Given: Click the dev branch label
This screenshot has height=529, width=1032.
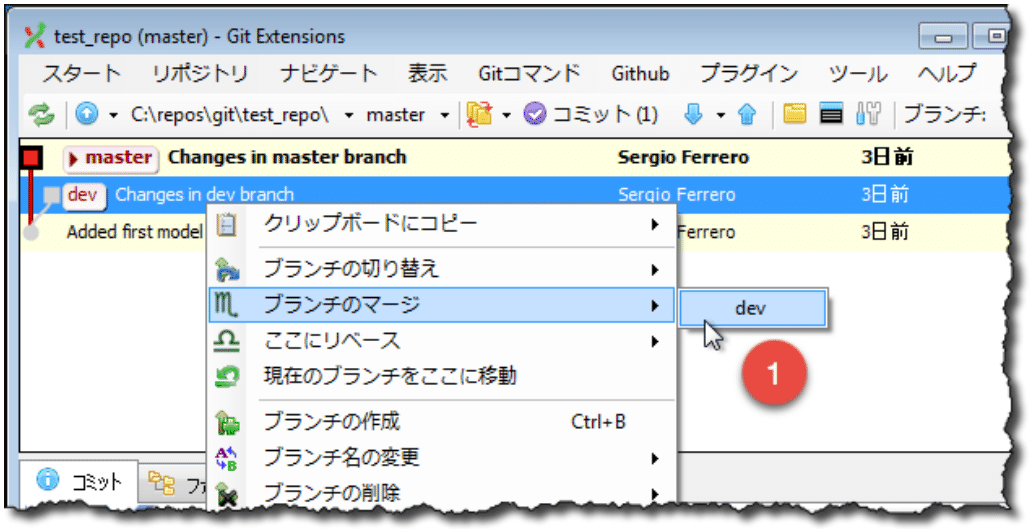Looking at the screenshot, I should coord(84,195).
